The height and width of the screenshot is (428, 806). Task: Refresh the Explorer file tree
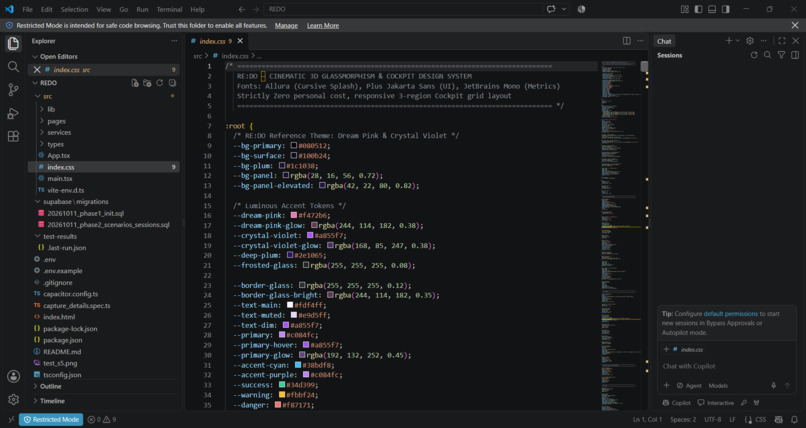click(160, 83)
